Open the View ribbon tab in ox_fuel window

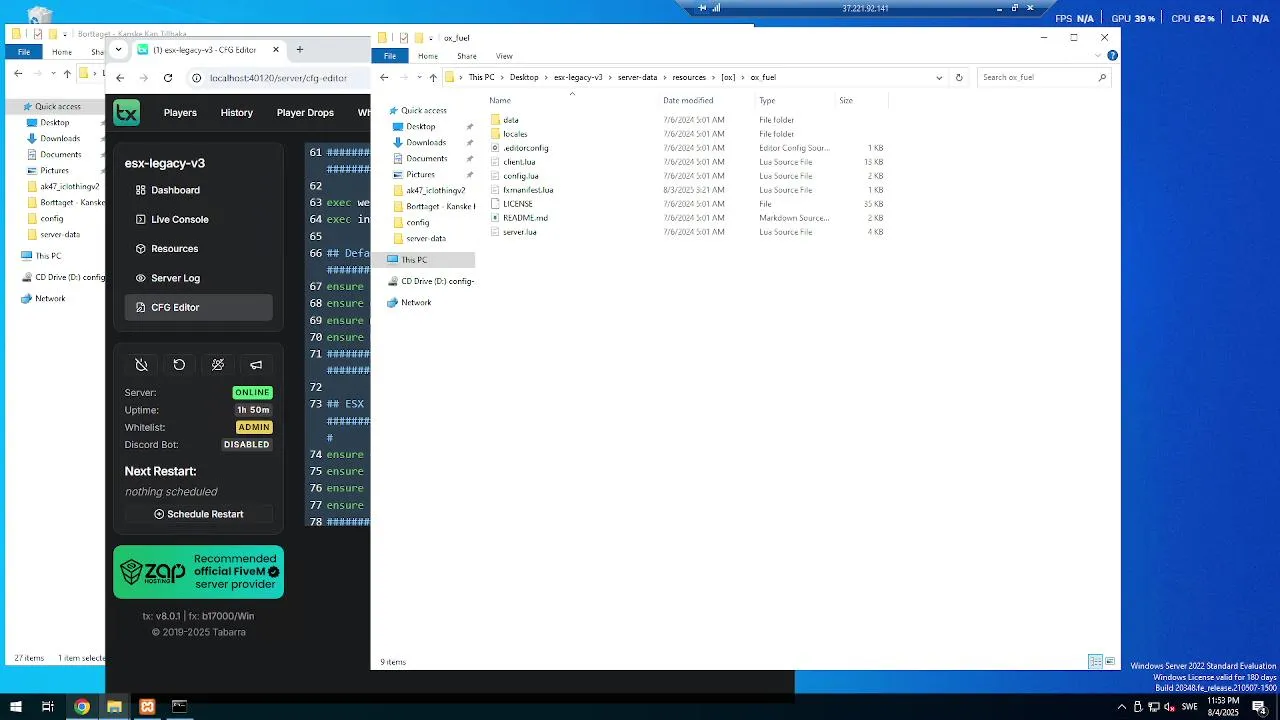click(x=504, y=56)
